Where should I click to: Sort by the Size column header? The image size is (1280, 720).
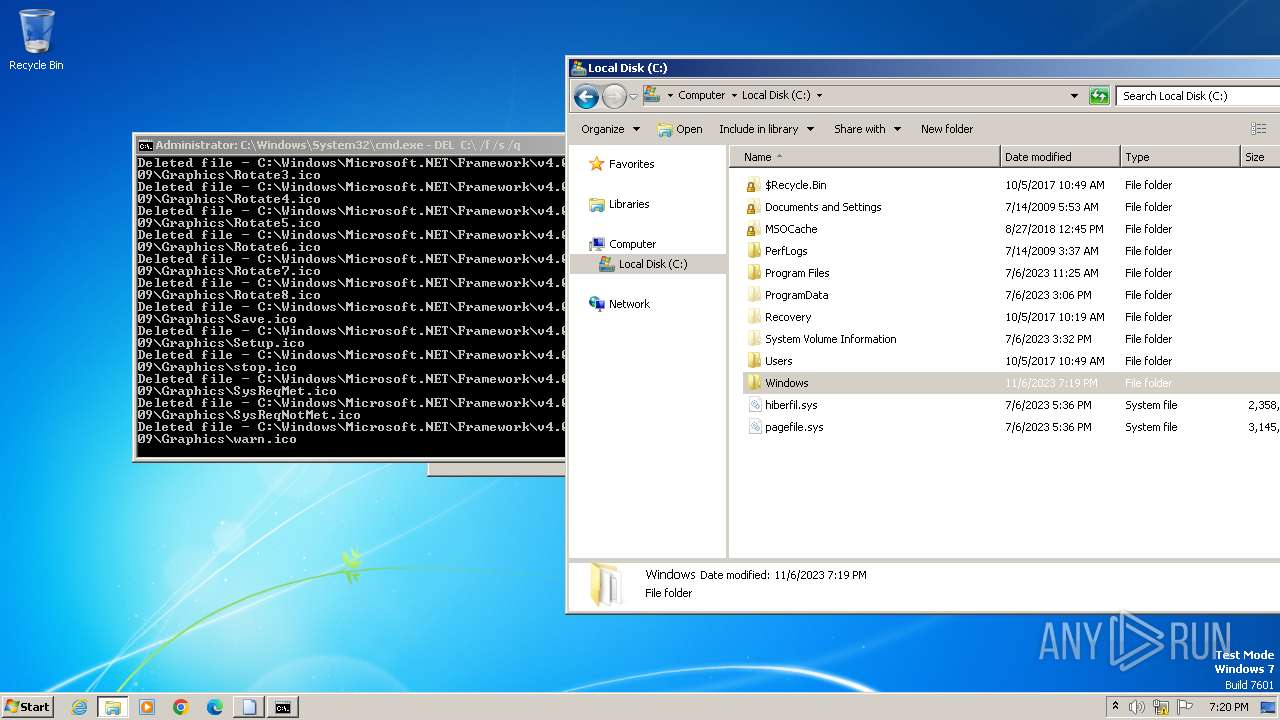1260,157
